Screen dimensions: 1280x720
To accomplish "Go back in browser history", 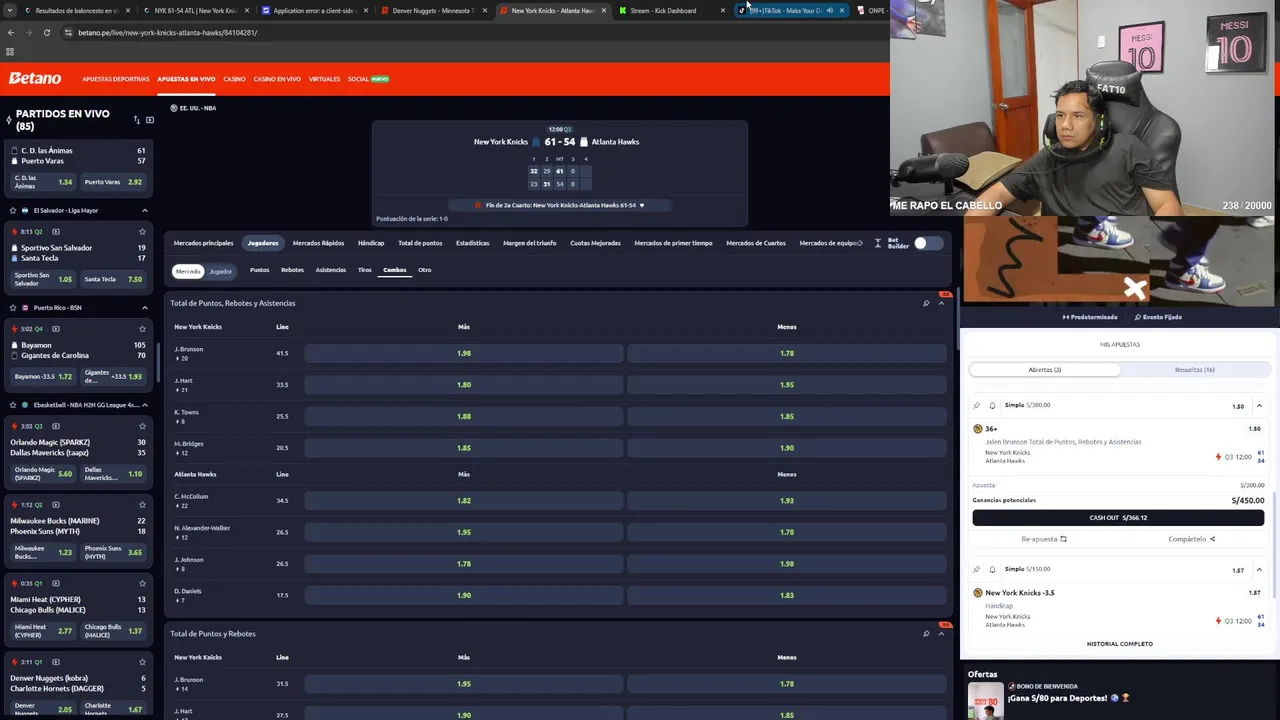I will tap(11, 32).
